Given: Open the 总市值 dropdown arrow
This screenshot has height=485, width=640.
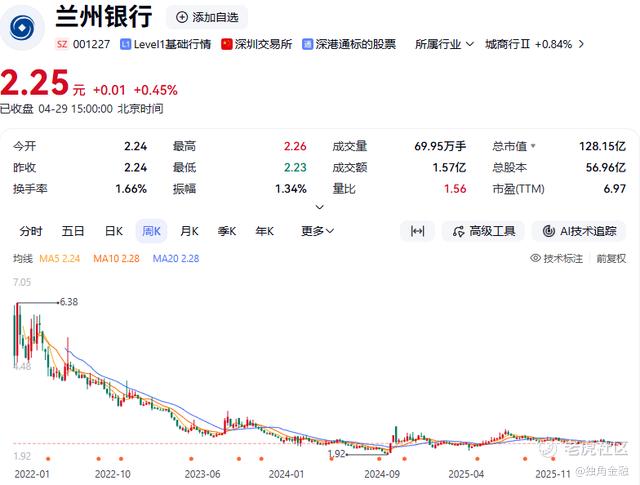Looking at the screenshot, I should pyautogui.click(x=533, y=146).
